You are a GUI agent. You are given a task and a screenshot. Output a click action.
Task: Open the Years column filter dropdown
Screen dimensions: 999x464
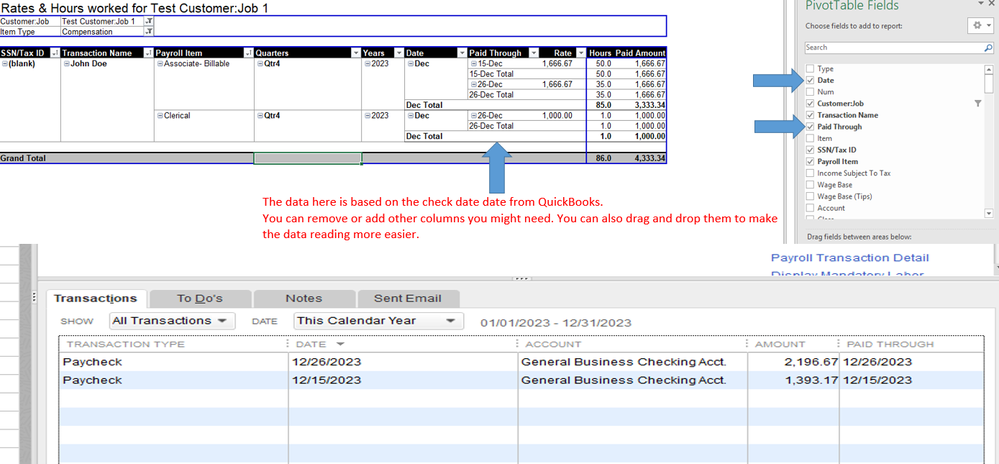click(399, 53)
